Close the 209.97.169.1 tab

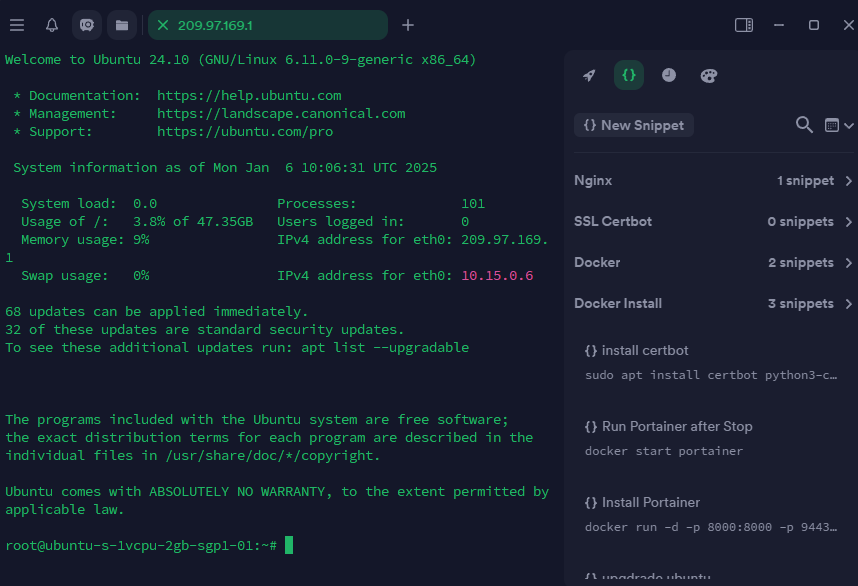click(163, 25)
